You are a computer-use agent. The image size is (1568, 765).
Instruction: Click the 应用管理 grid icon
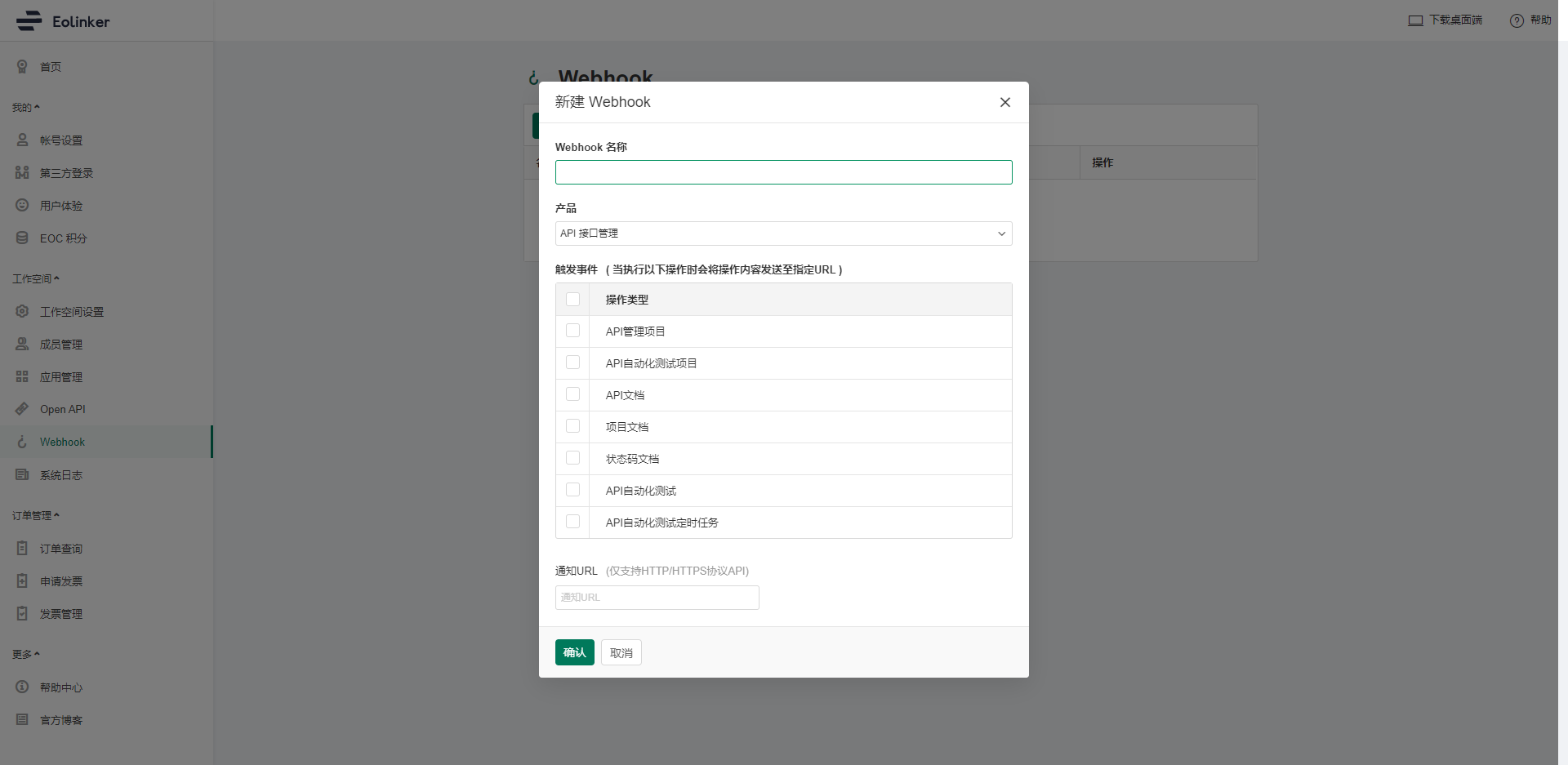pos(22,376)
